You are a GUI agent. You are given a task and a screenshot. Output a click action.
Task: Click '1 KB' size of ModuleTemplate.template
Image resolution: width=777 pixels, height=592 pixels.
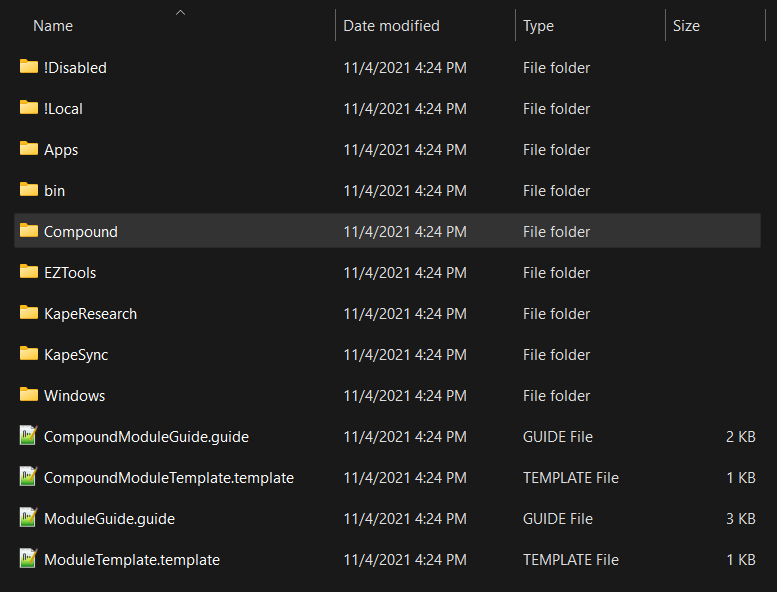(741, 560)
